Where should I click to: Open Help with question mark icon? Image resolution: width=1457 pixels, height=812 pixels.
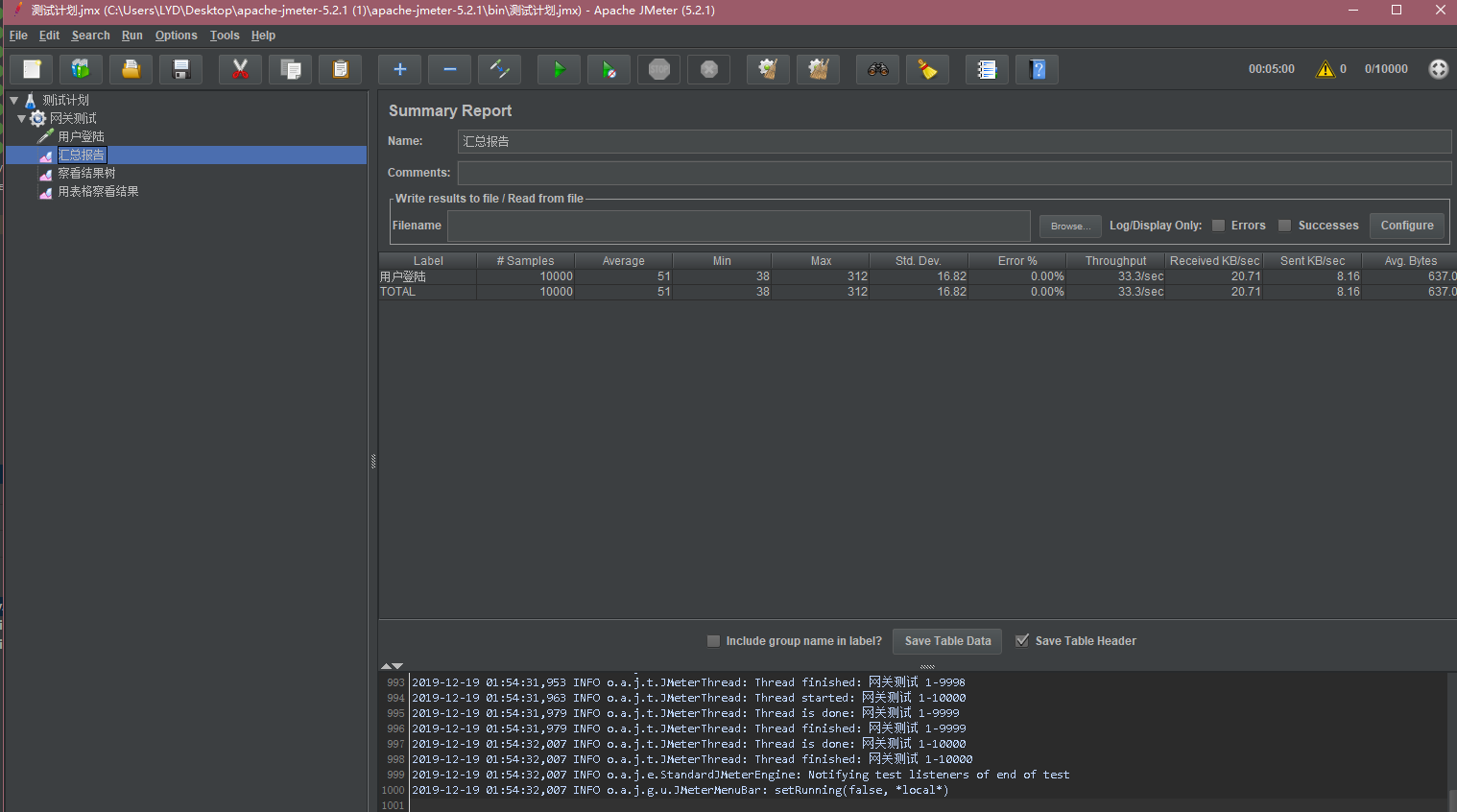1038,69
